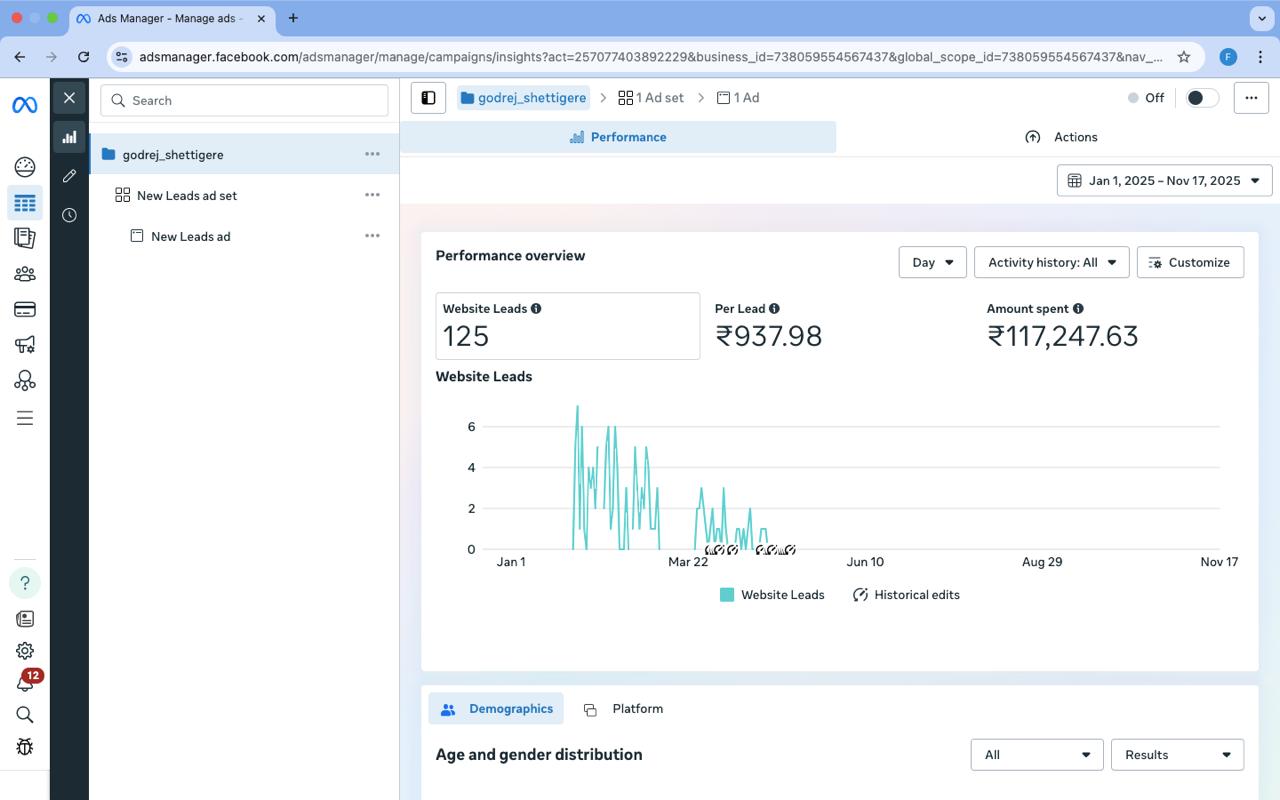
Task: Expand the Day granularity dropdown
Action: pyautogui.click(x=932, y=262)
